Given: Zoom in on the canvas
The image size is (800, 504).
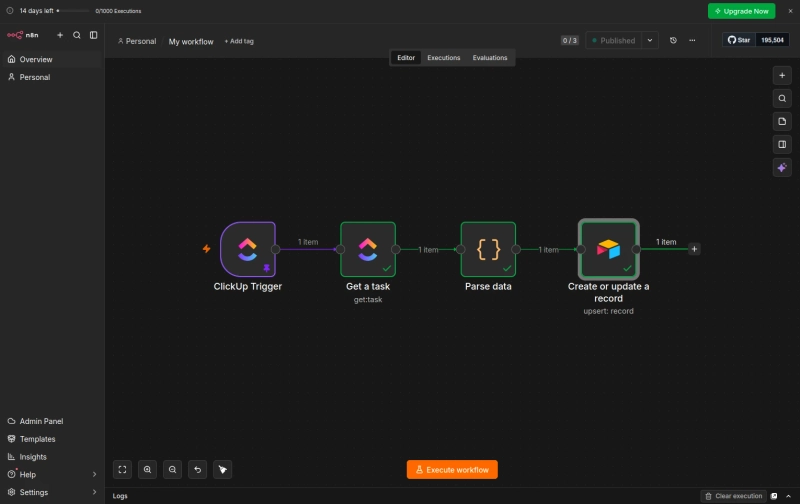Looking at the screenshot, I should [x=147, y=469].
